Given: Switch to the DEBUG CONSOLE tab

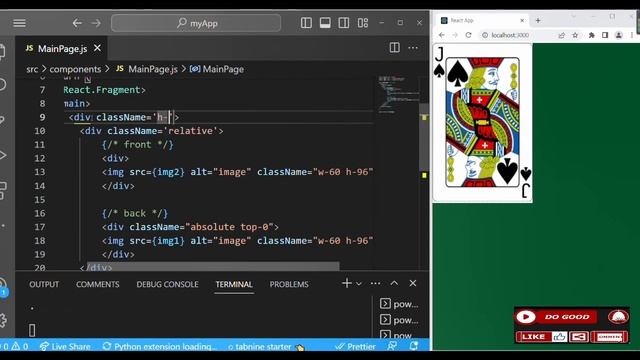Looking at the screenshot, I should (x=167, y=284).
